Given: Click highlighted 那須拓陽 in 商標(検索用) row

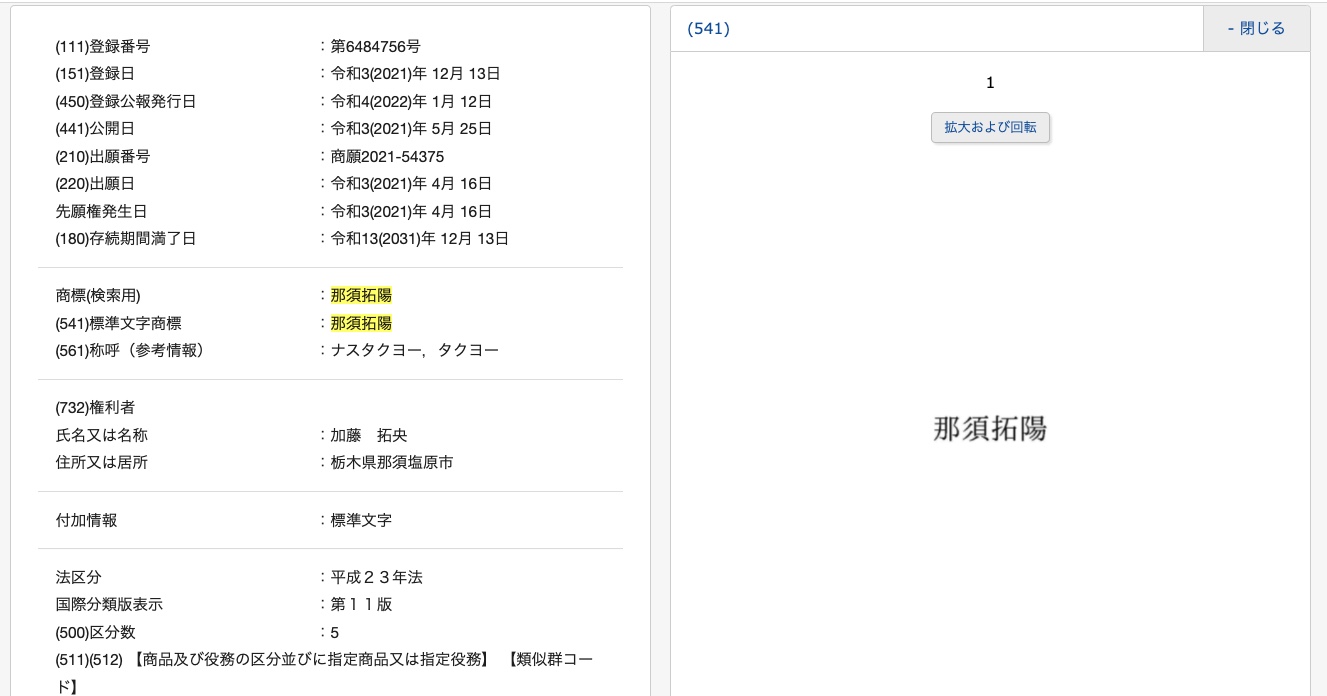Looking at the screenshot, I should (x=361, y=295).
